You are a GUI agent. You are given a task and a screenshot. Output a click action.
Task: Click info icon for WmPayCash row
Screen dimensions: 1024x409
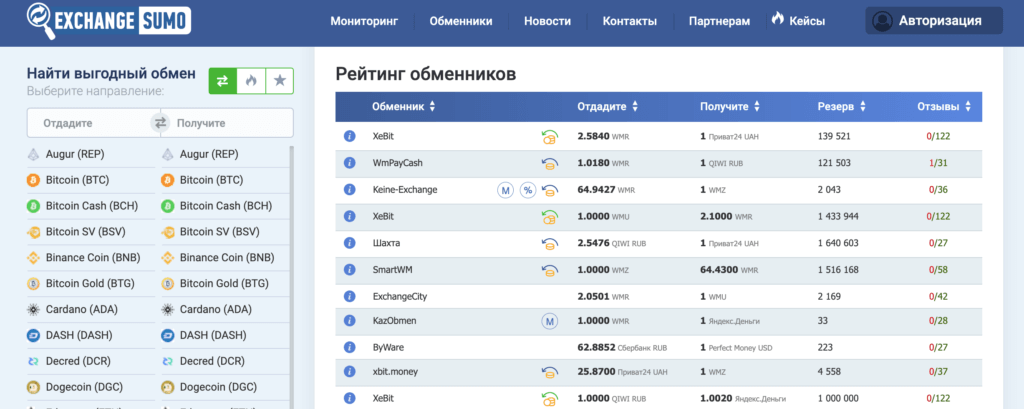point(349,163)
